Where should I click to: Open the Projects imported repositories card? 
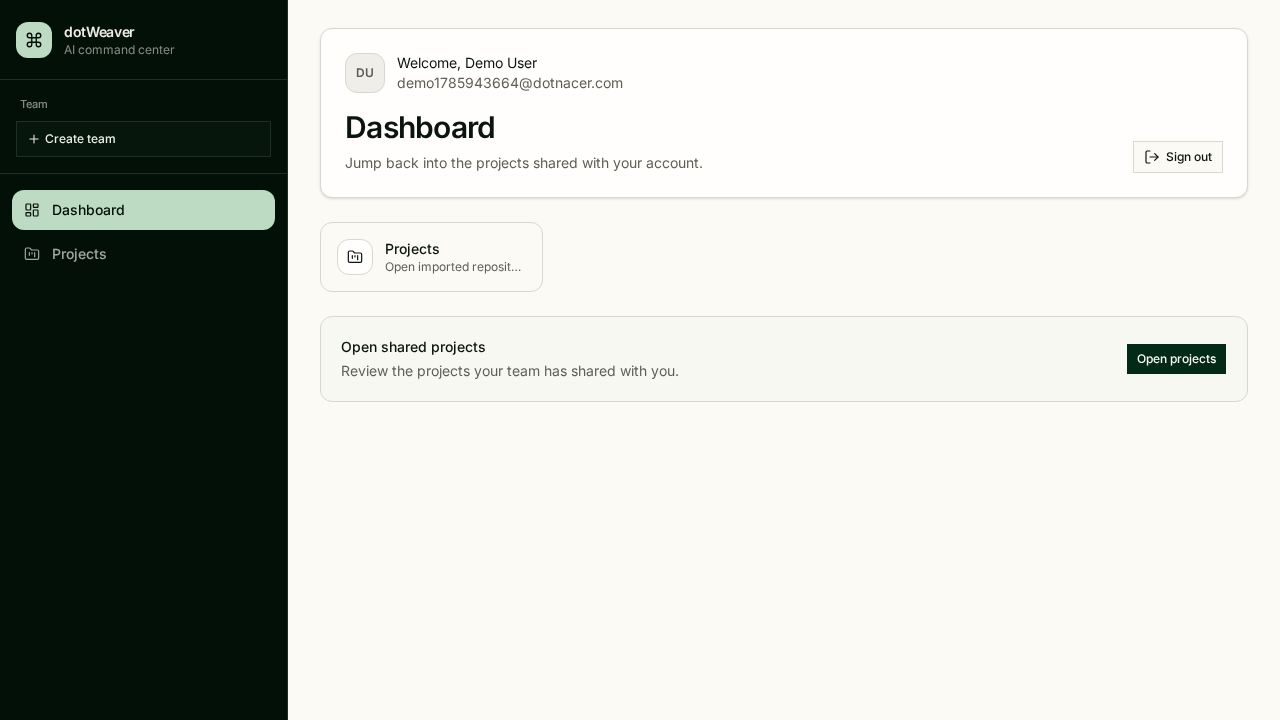(431, 257)
